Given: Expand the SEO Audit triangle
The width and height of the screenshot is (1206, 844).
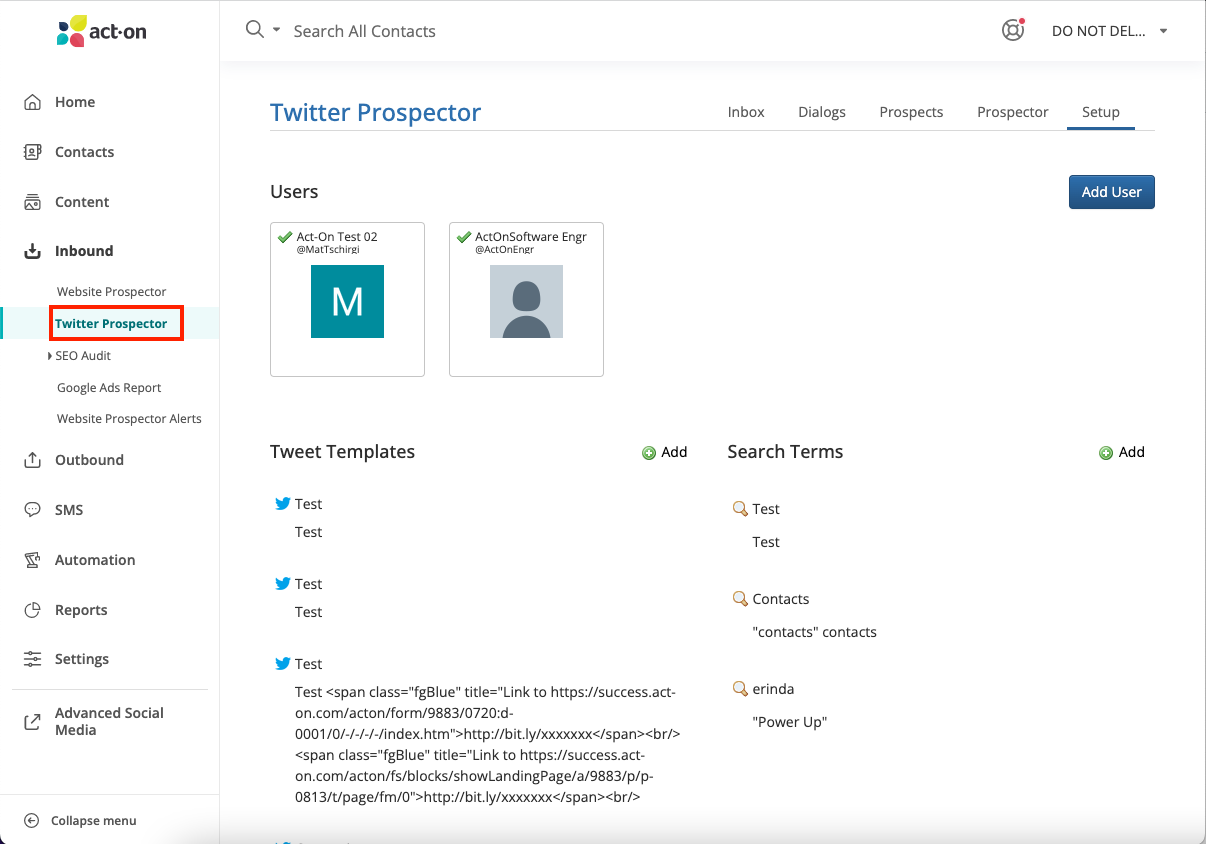Looking at the screenshot, I should [50, 356].
